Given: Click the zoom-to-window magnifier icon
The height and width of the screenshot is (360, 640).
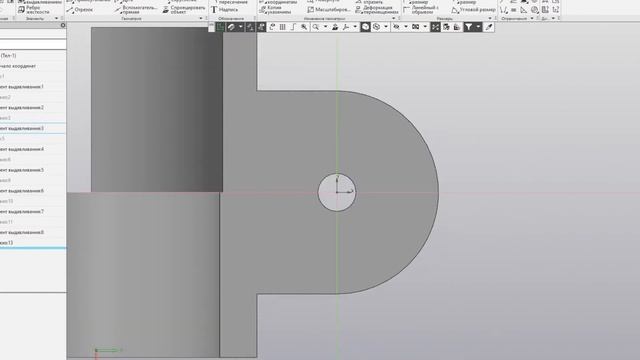Looking at the screenshot, I should [x=304, y=27].
